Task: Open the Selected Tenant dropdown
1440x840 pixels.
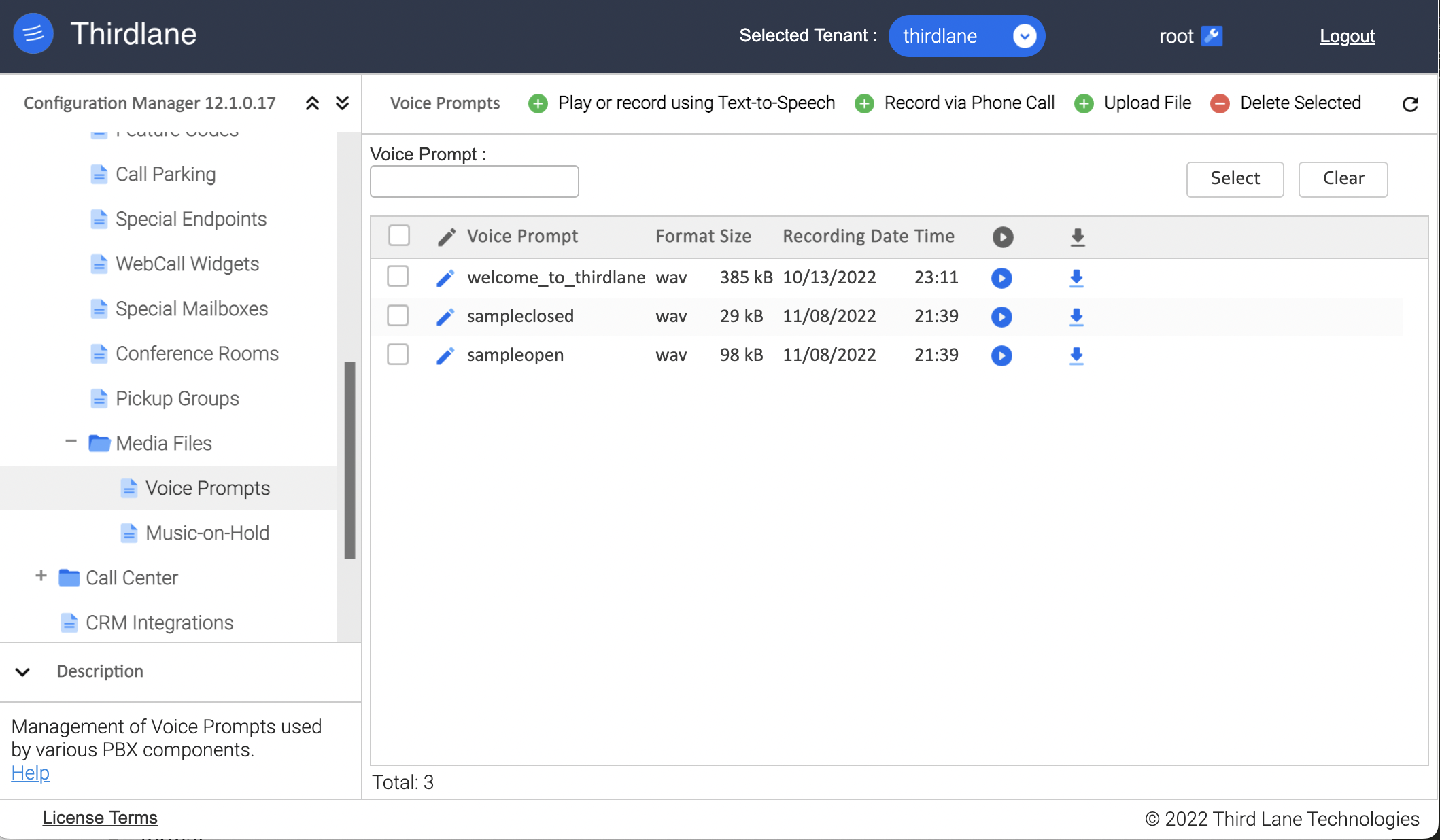Action: [x=1024, y=34]
